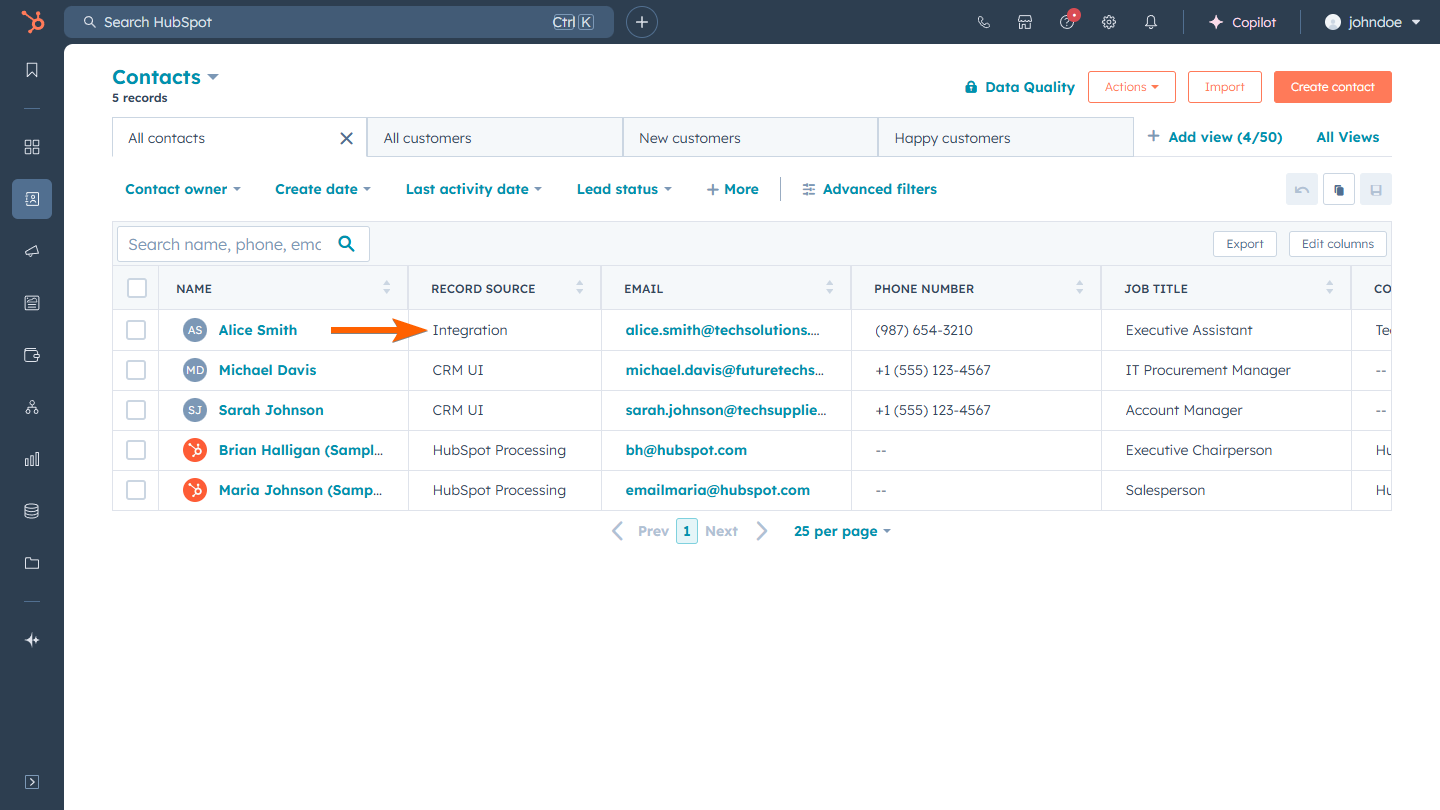Open Sarah Johnson's contact record
Viewport: 1440px width, 810px height.
tap(271, 410)
